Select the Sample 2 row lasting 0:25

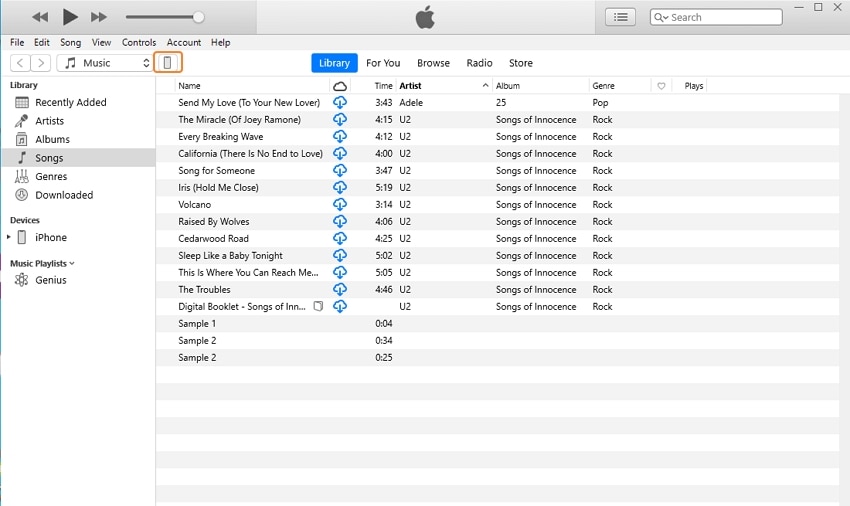point(498,357)
